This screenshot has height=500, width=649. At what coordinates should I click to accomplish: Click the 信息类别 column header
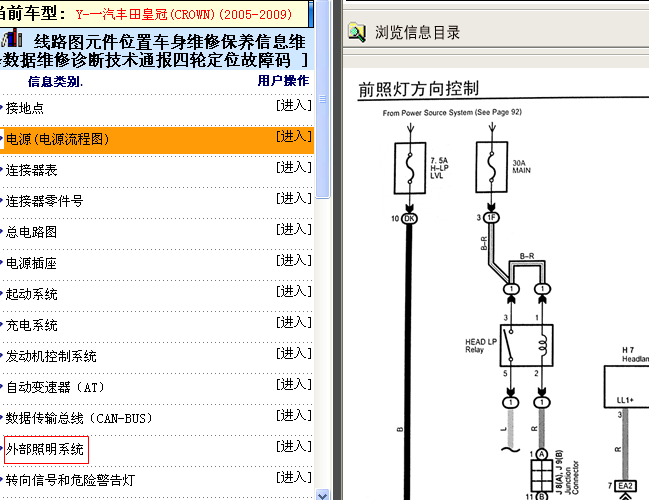(55, 82)
